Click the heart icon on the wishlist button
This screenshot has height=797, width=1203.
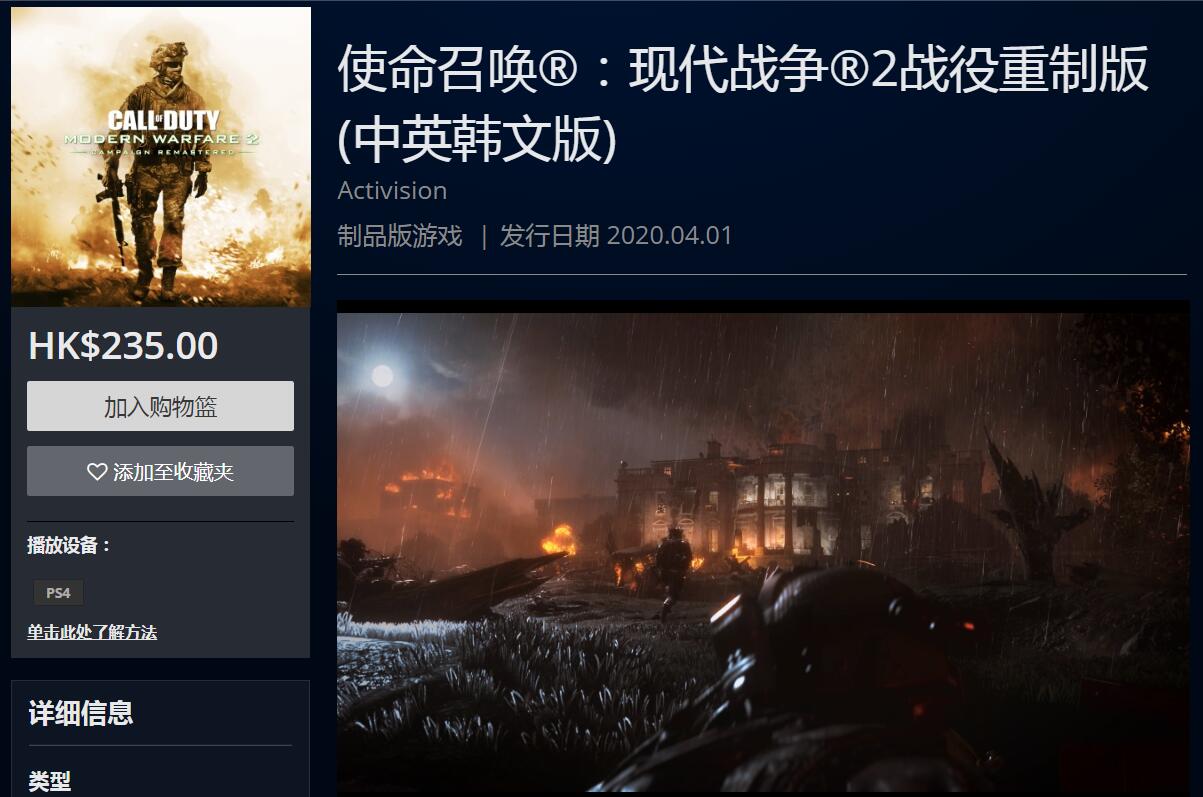(x=97, y=472)
